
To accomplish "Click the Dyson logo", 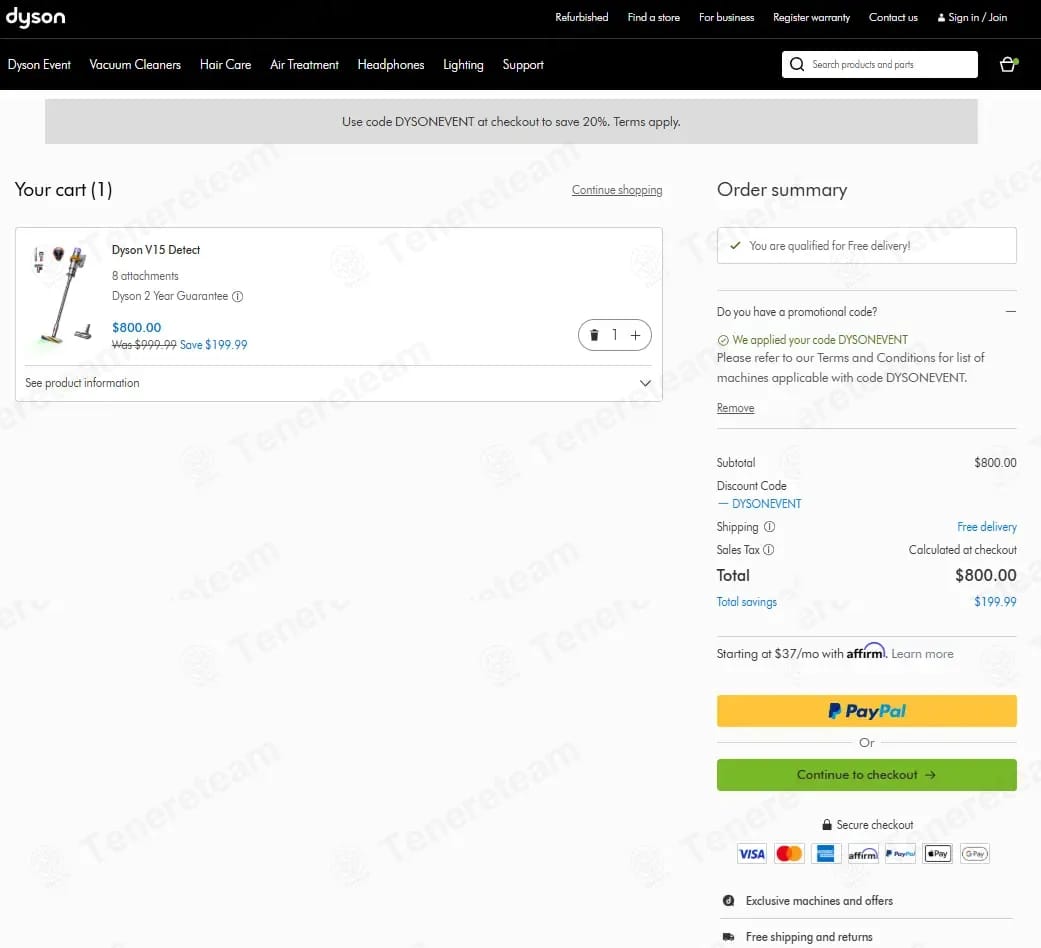I will (x=35, y=17).
